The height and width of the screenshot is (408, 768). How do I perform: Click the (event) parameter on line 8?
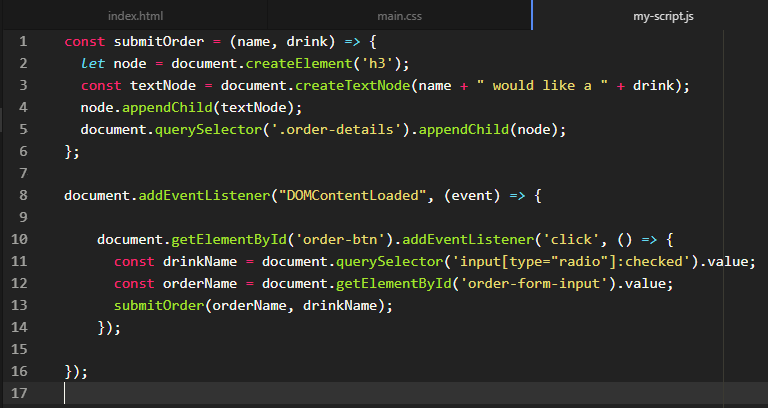coord(472,195)
